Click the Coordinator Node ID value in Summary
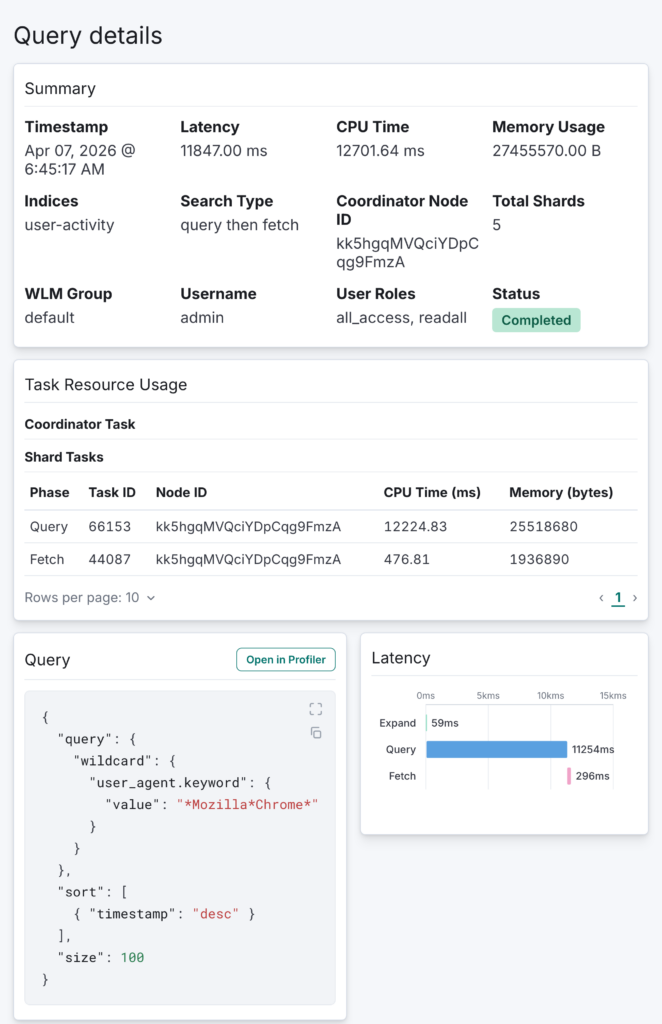The width and height of the screenshot is (662, 1024). pos(407,253)
